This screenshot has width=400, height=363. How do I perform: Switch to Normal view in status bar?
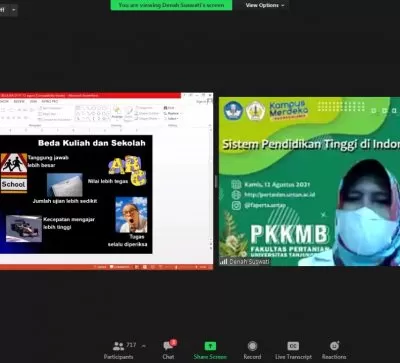(137, 267)
